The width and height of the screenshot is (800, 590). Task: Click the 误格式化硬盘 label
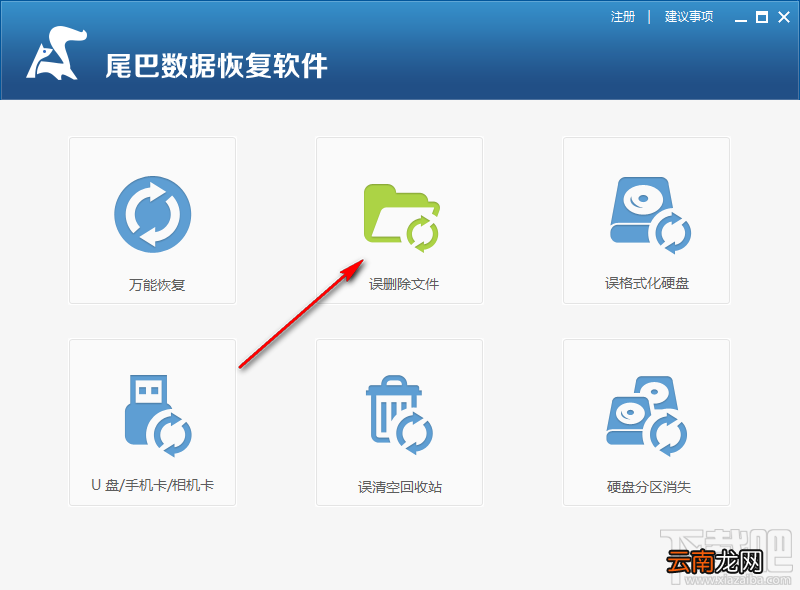647,283
